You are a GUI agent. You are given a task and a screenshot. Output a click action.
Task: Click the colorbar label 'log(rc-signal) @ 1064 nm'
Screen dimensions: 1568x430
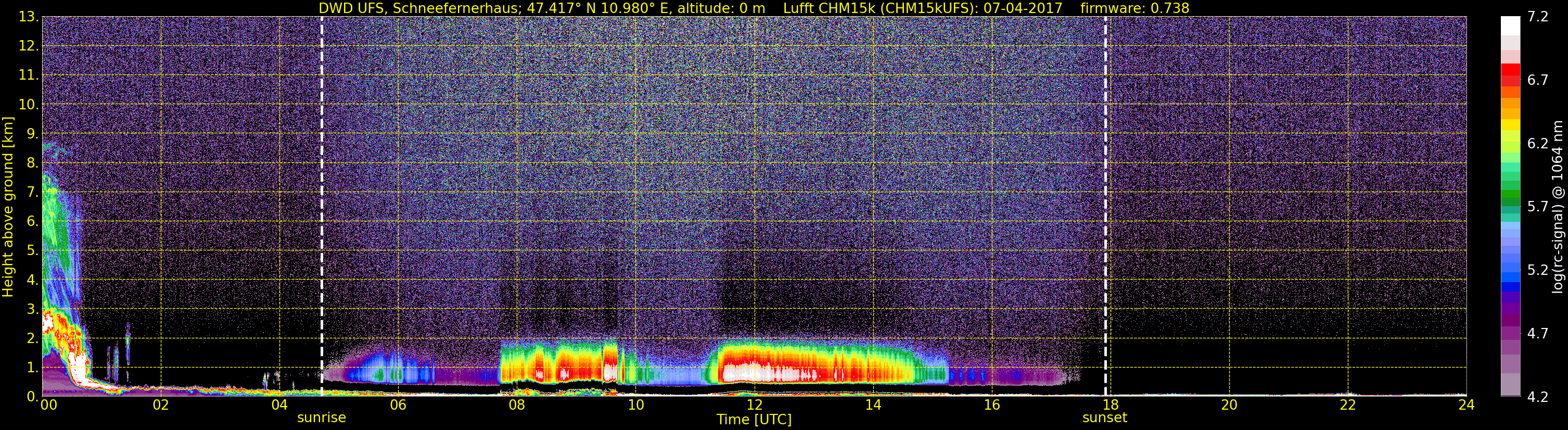tap(1559, 207)
